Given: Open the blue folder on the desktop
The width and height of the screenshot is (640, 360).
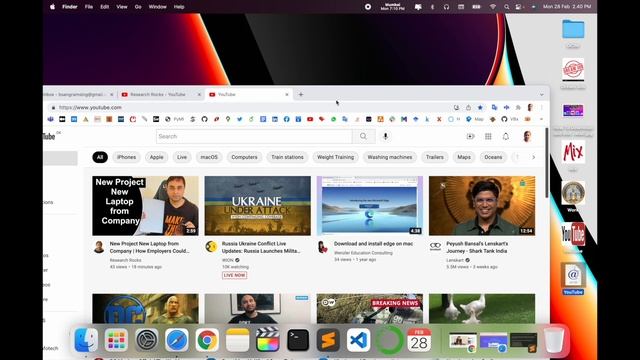Looking at the screenshot, I should coord(573,29).
